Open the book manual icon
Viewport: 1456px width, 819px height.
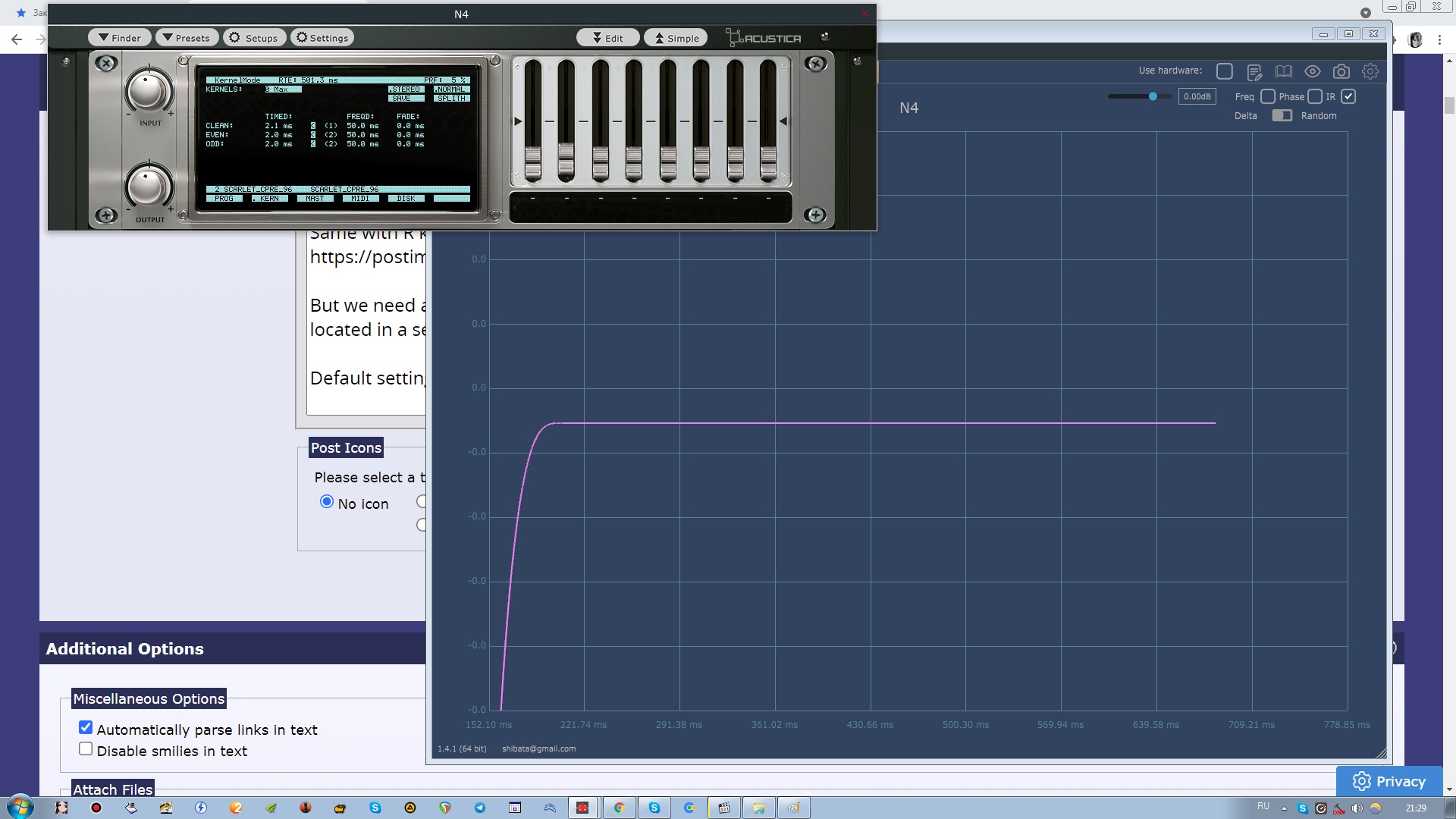click(x=1283, y=71)
